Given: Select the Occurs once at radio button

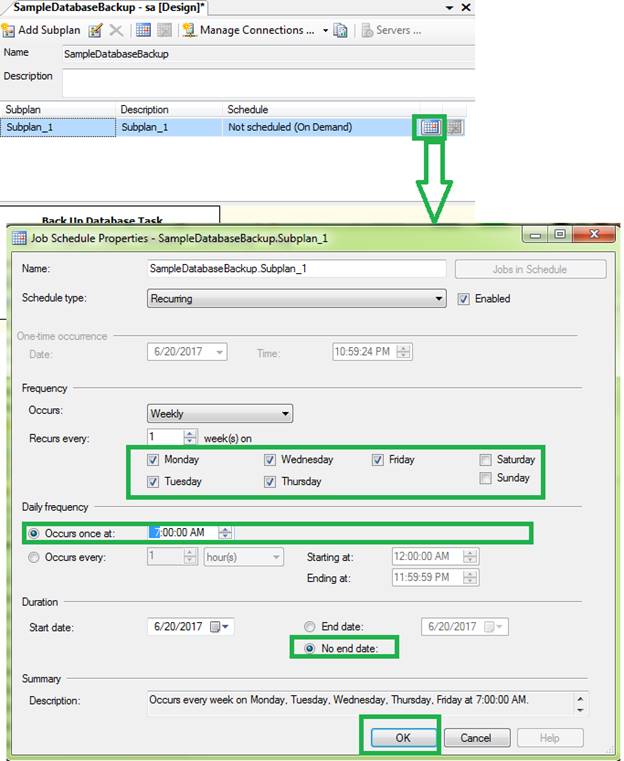Looking at the screenshot, I should pyautogui.click(x=33, y=533).
